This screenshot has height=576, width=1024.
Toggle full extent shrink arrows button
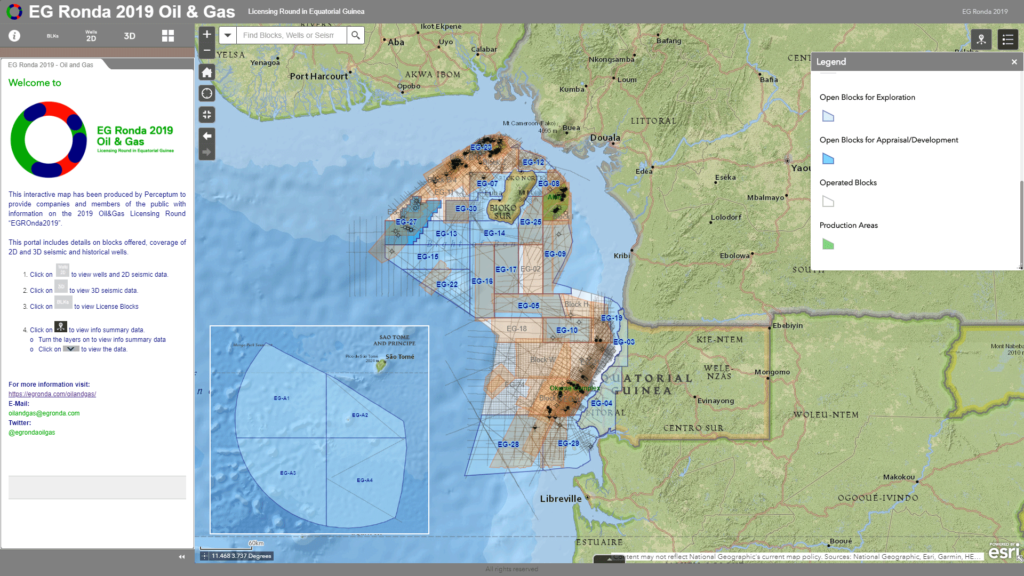pos(207,114)
